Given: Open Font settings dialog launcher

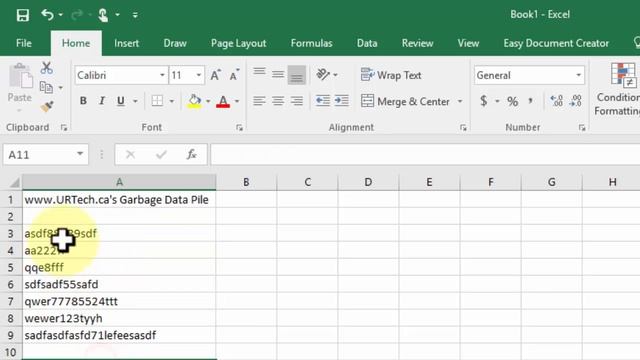Looking at the screenshot, I should click(x=239, y=128).
